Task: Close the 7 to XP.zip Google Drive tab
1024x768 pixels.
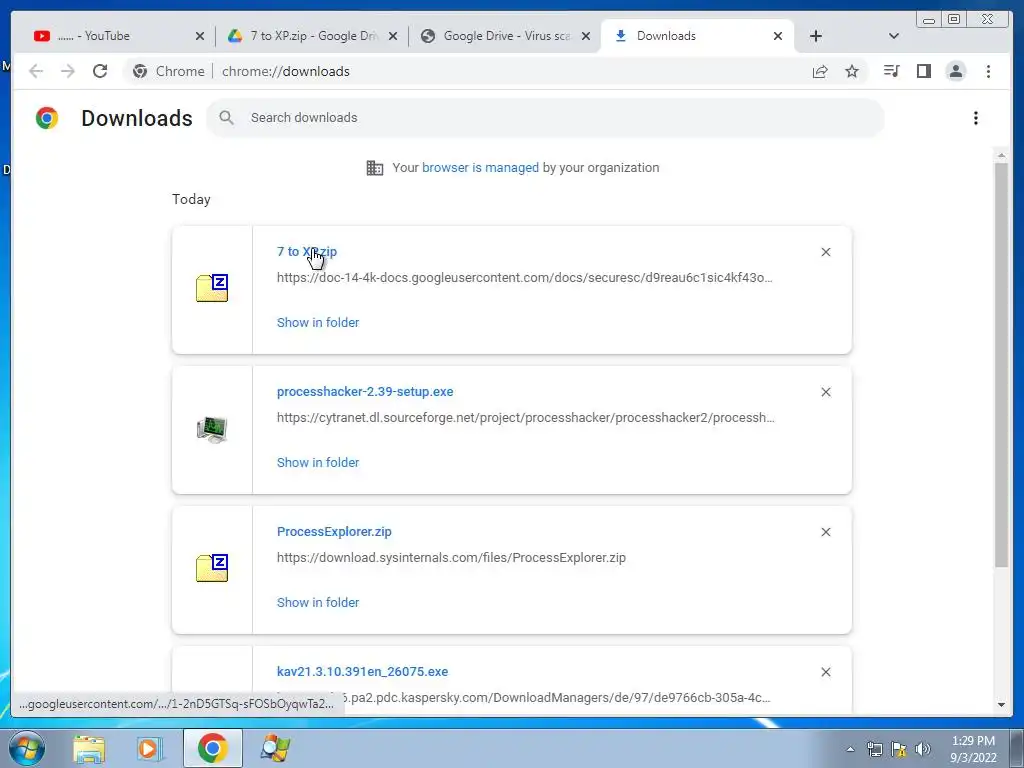Action: point(392,36)
